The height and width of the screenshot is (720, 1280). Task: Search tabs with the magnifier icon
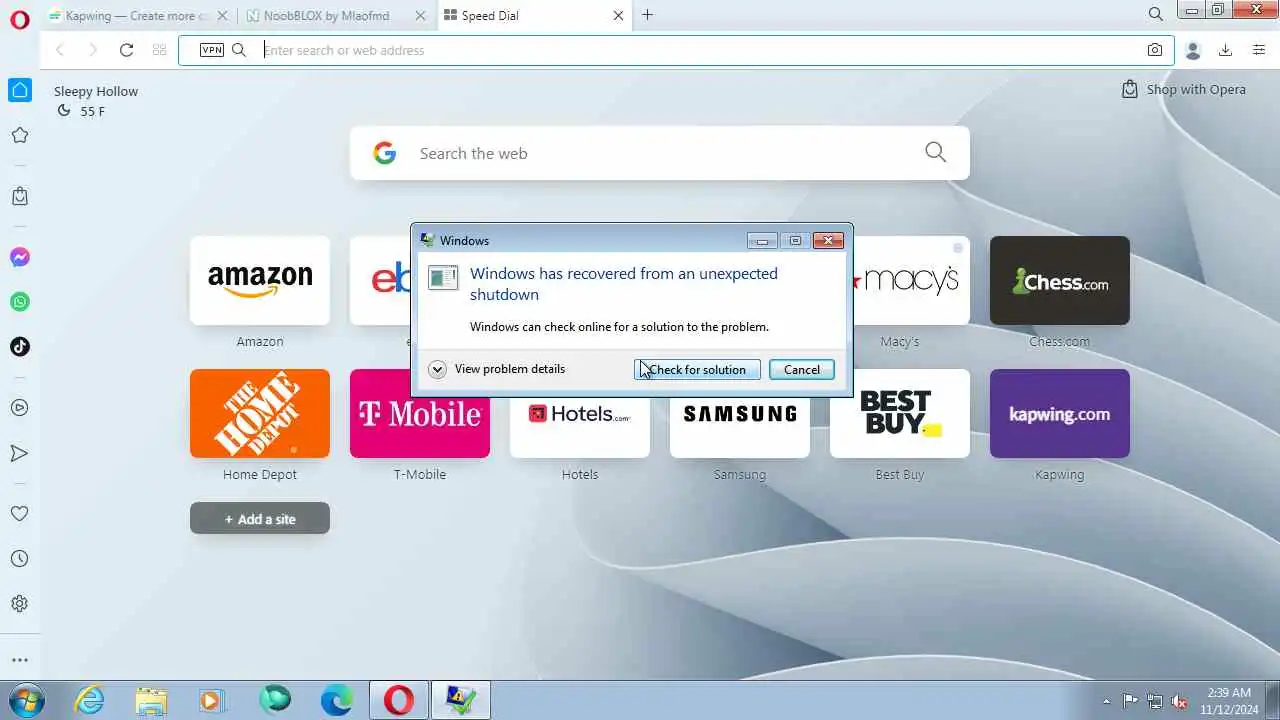[x=1155, y=15]
